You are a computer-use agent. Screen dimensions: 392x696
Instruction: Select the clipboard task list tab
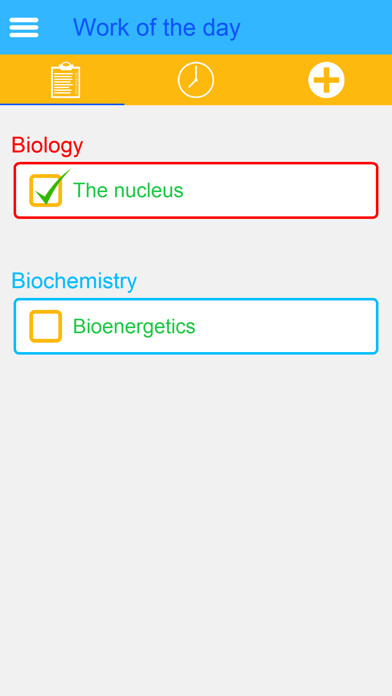pyautogui.click(x=65, y=80)
